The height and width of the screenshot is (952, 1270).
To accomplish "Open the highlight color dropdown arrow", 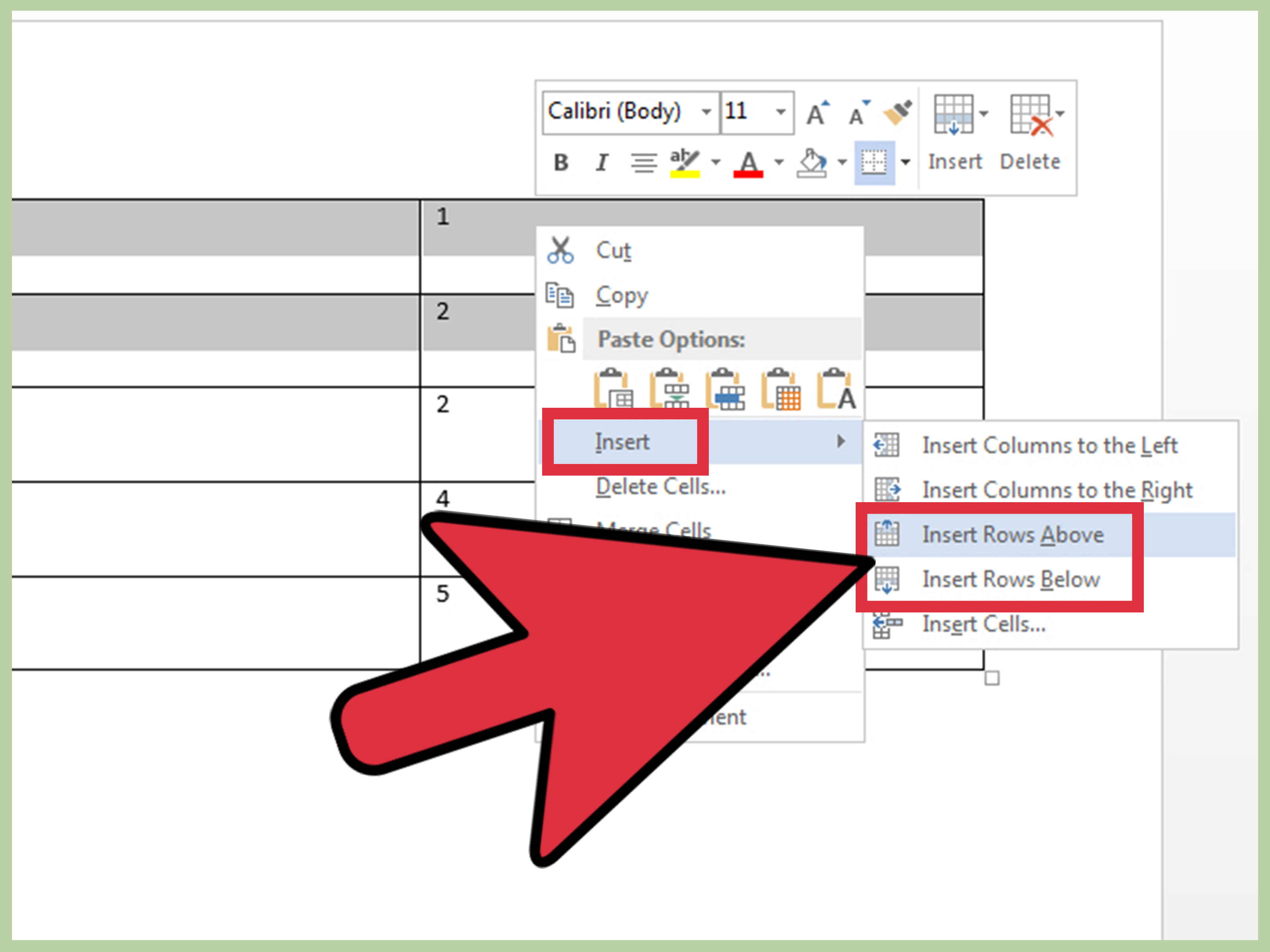I will 716,162.
